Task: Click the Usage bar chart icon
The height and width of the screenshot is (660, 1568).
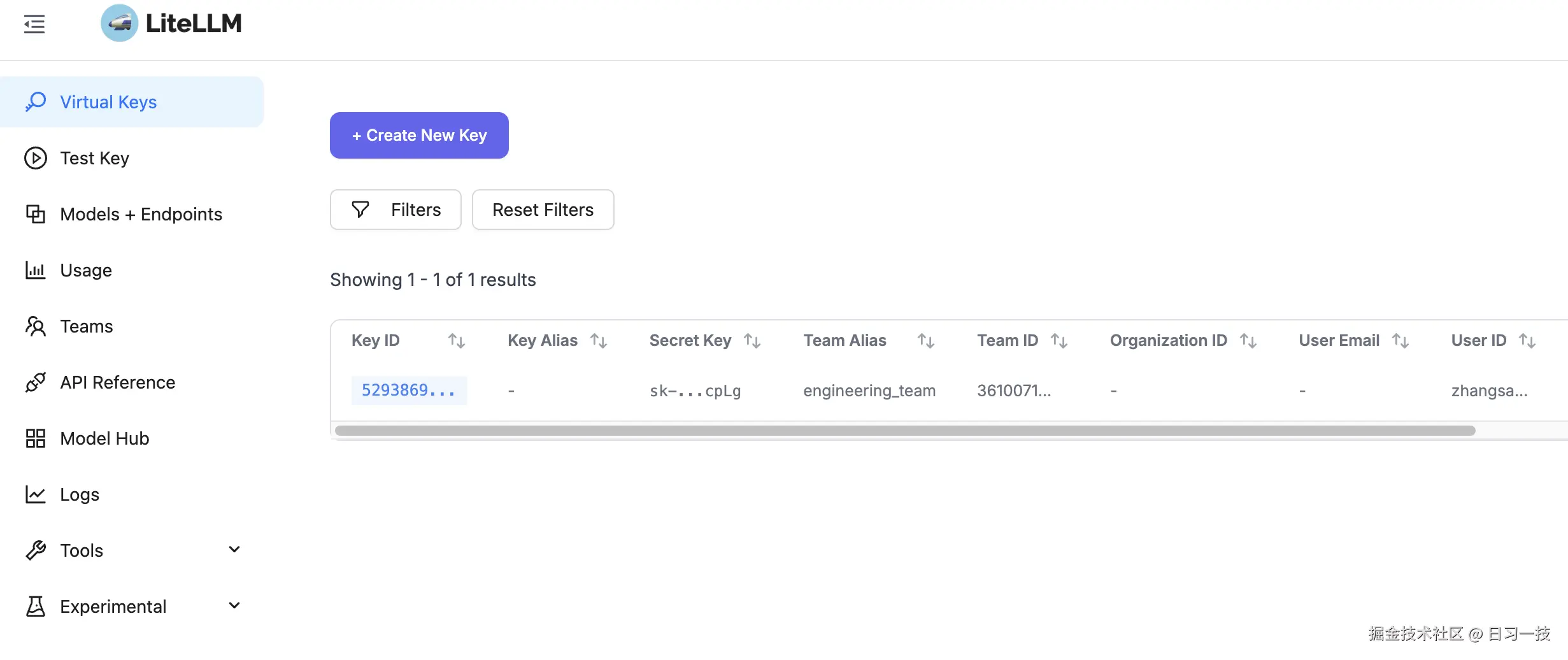Action: [35, 270]
